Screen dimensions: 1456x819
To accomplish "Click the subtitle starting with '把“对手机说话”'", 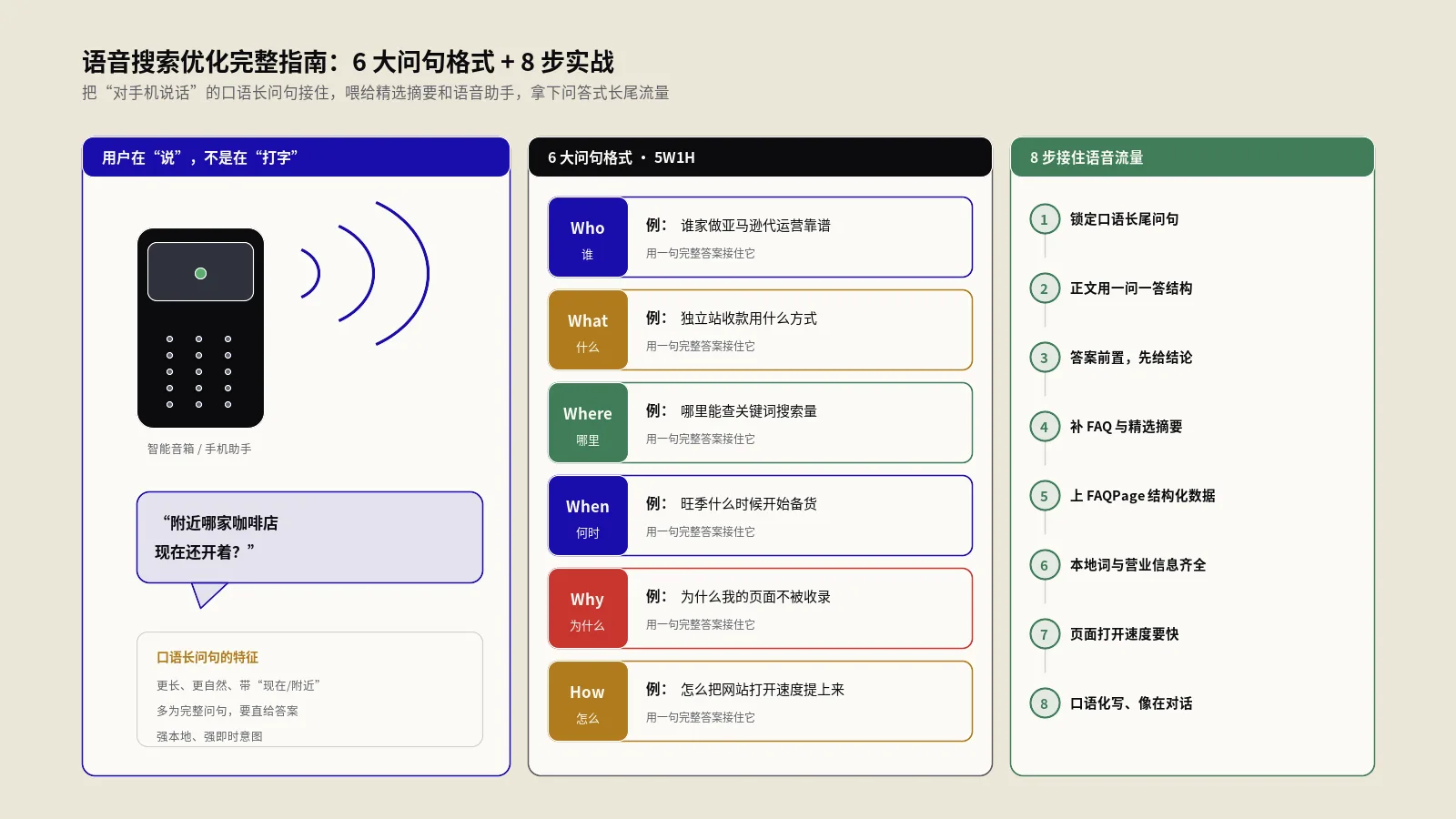I will click(x=375, y=93).
